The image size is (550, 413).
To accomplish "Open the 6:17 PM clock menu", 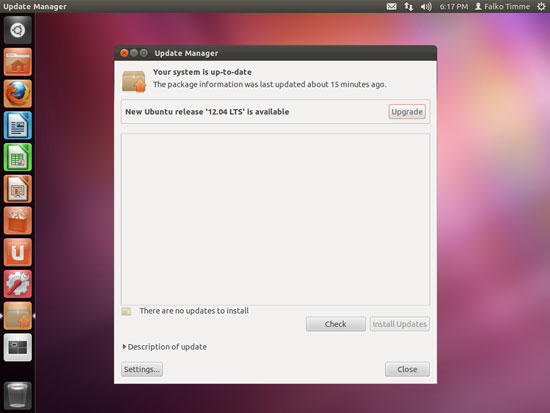I will click(454, 6).
